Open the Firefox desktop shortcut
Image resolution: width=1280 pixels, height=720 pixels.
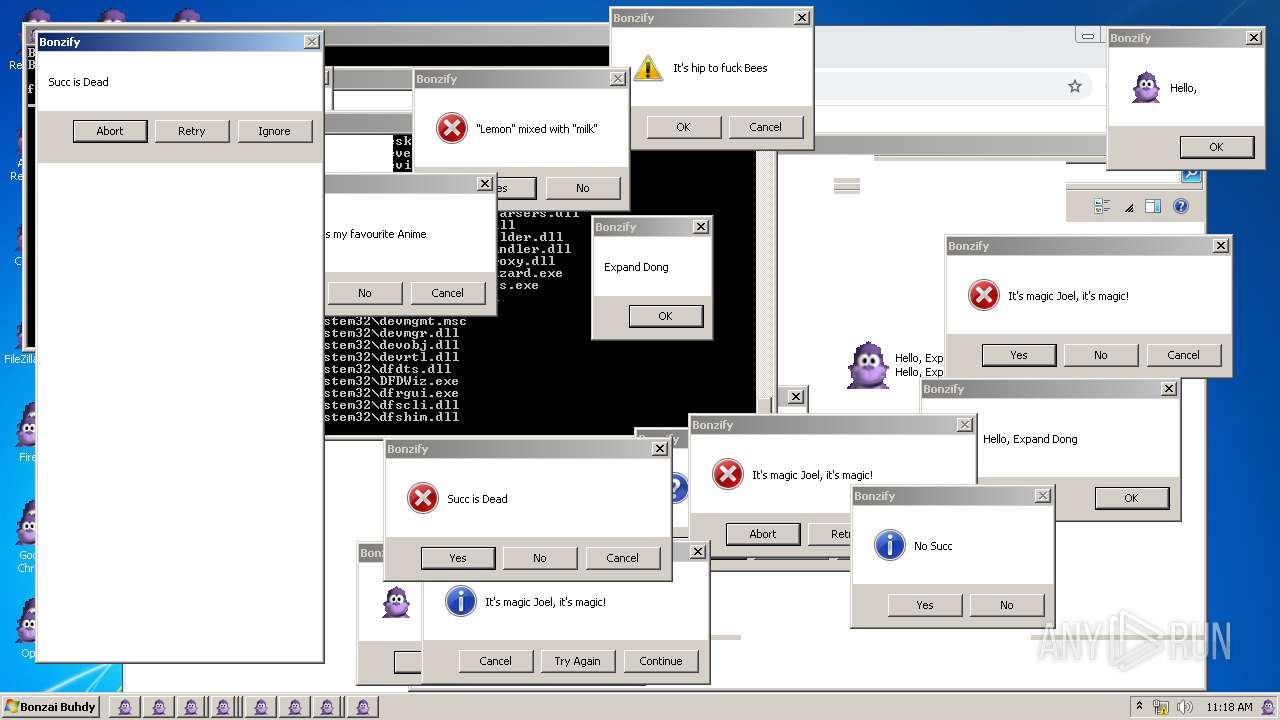tap(25, 432)
